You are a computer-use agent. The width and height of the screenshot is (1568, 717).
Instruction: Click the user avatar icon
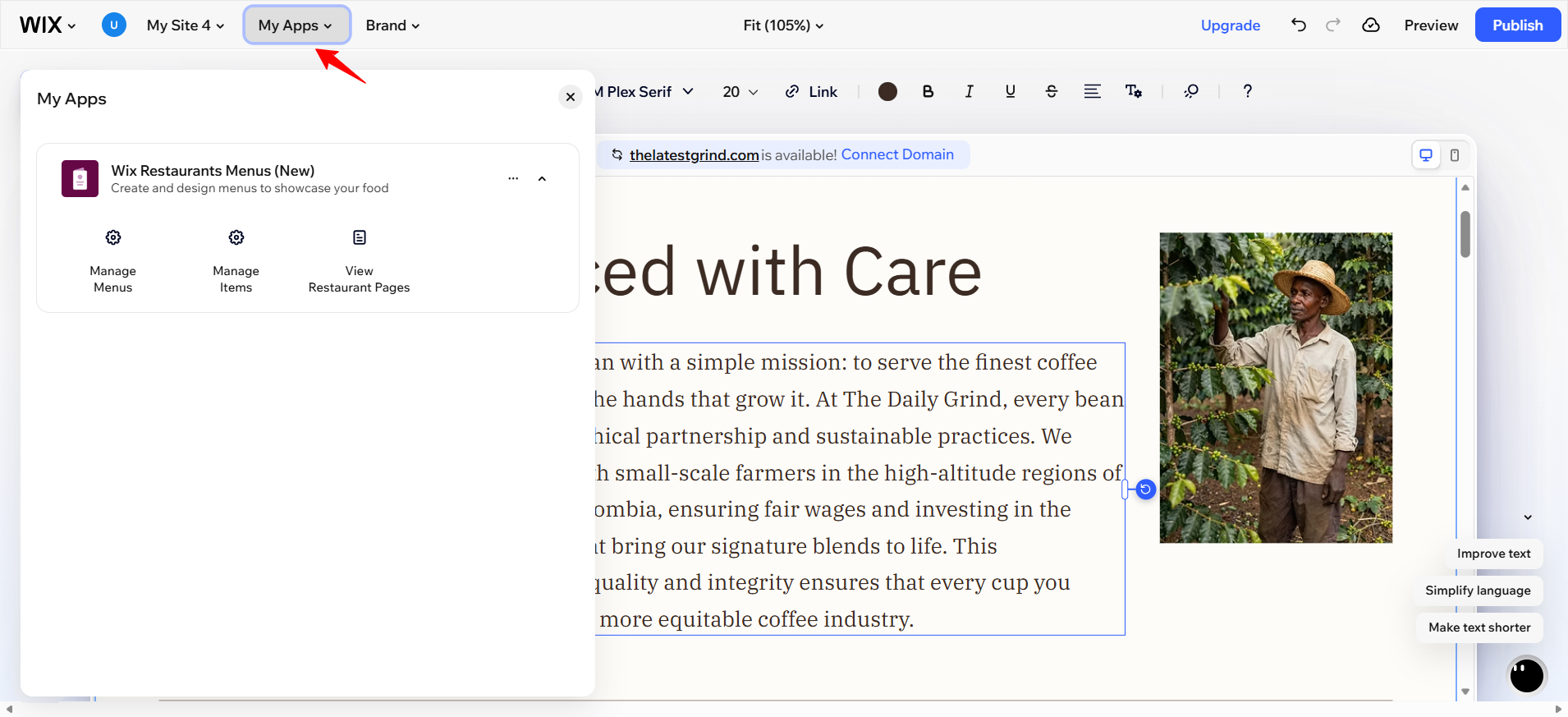click(x=113, y=25)
